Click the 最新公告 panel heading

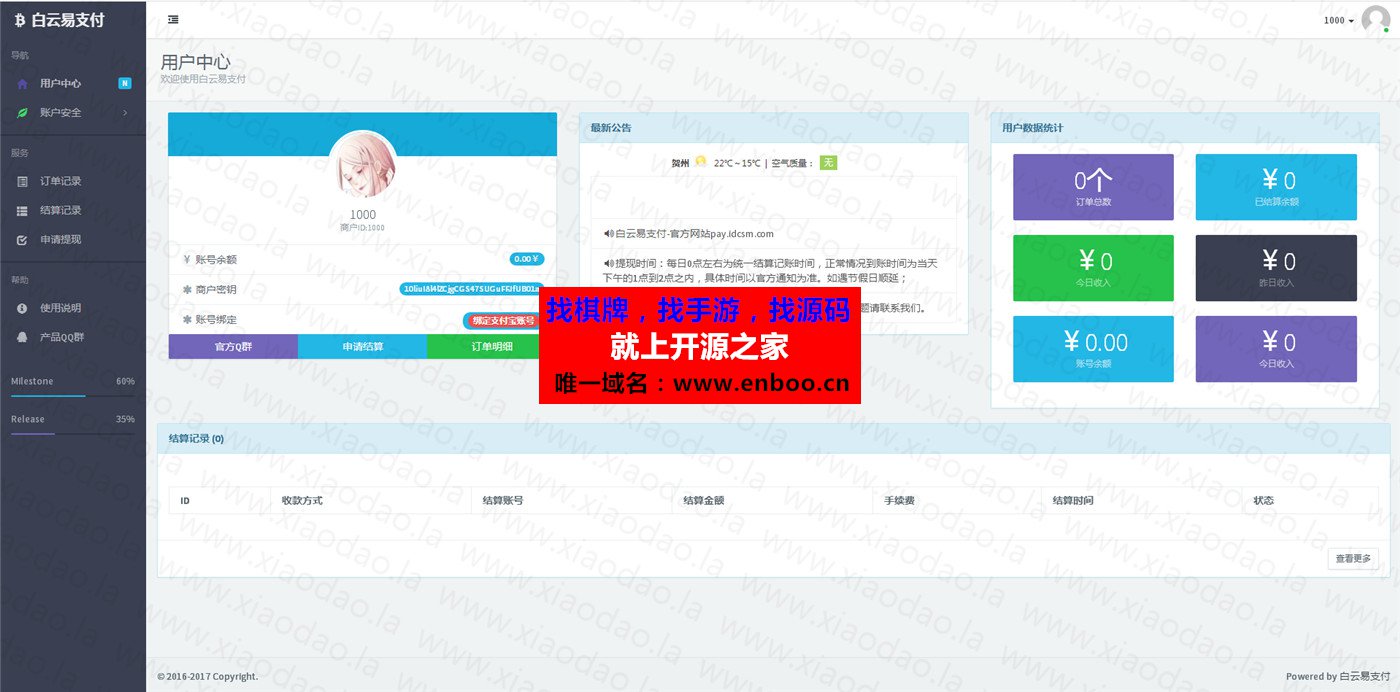click(x=611, y=128)
